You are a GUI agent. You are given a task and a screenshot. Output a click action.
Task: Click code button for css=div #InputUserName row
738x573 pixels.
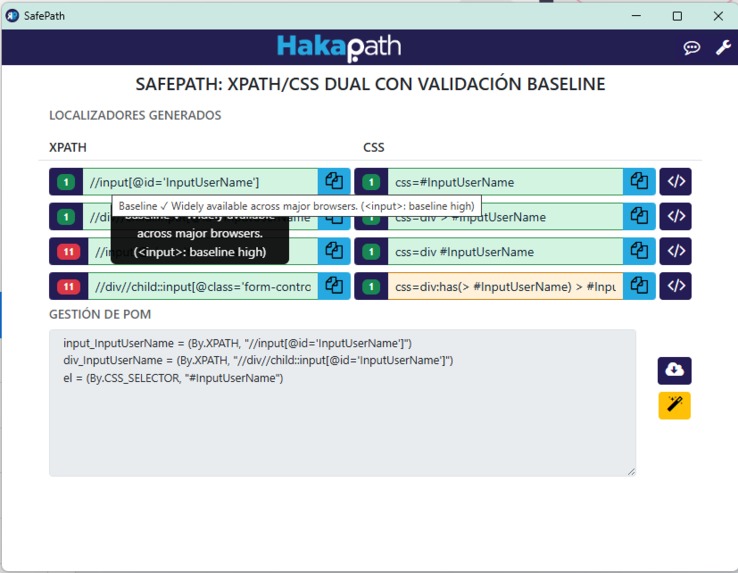point(675,251)
